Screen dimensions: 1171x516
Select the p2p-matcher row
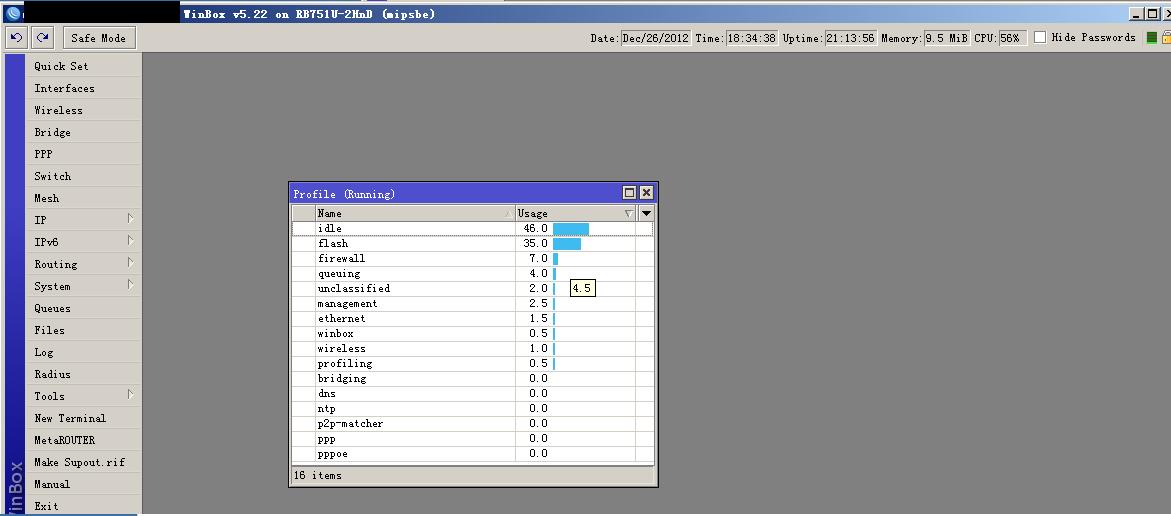[473, 423]
